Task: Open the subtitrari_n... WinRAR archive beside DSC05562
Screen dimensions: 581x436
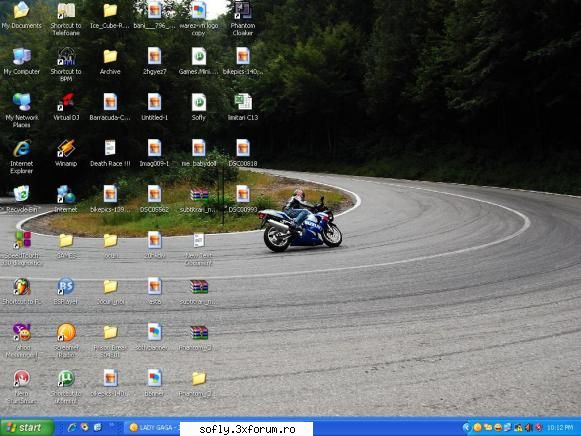Action: (x=199, y=199)
